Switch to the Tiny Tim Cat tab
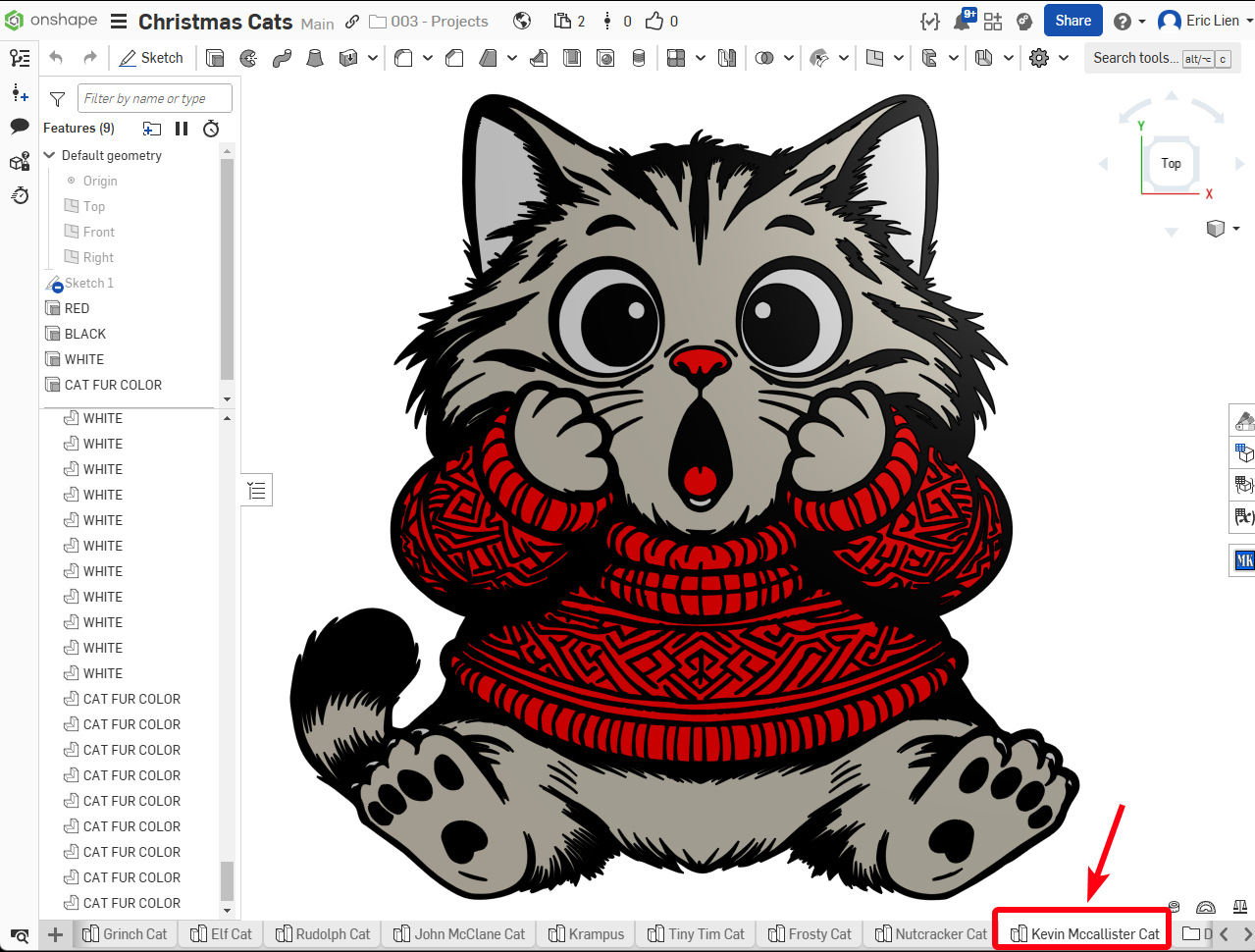 point(696,934)
